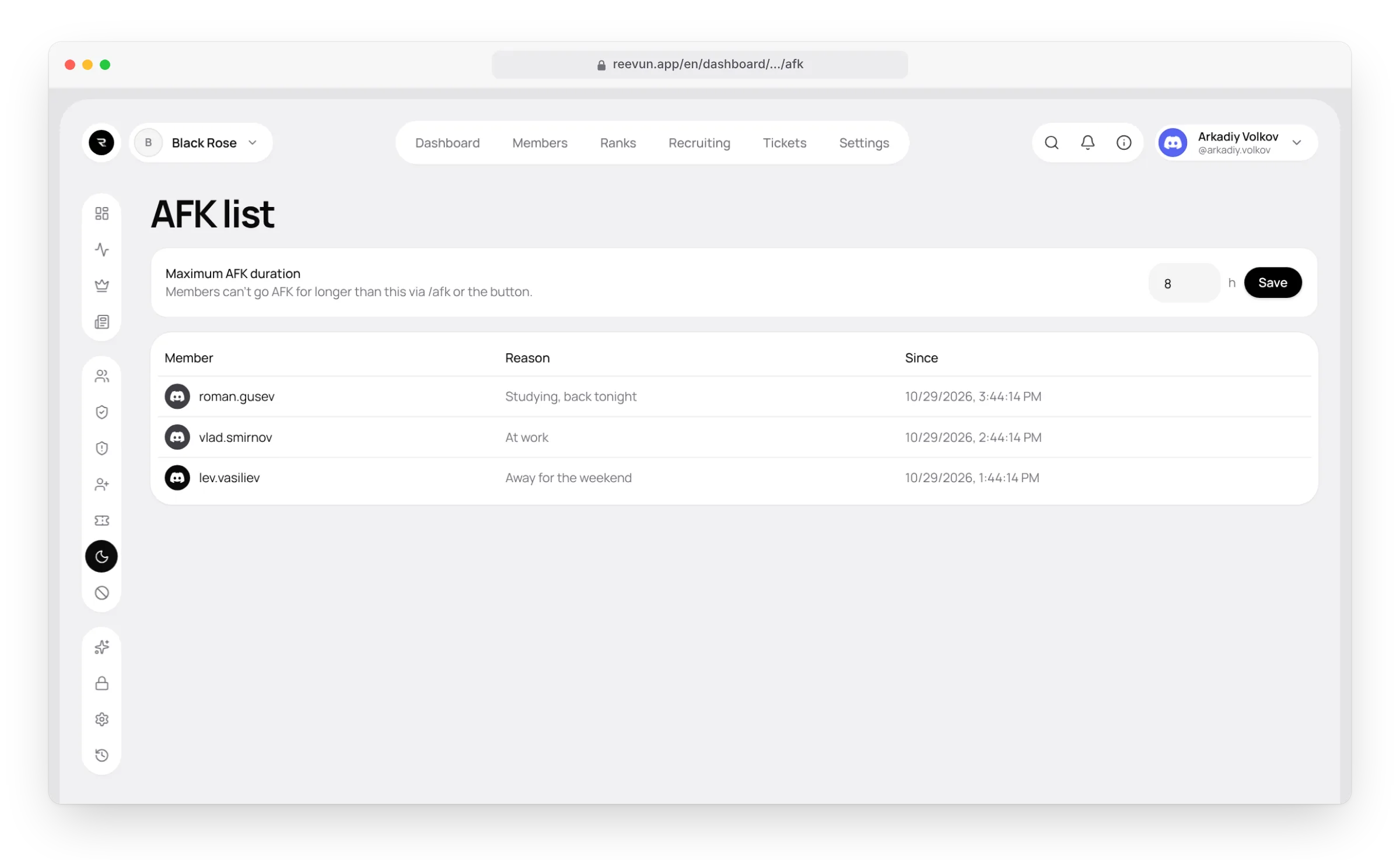Image resolution: width=1400 pixels, height=860 pixels.
Task: Open the crown ranks sidebar icon
Action: [x=101, y=286]
